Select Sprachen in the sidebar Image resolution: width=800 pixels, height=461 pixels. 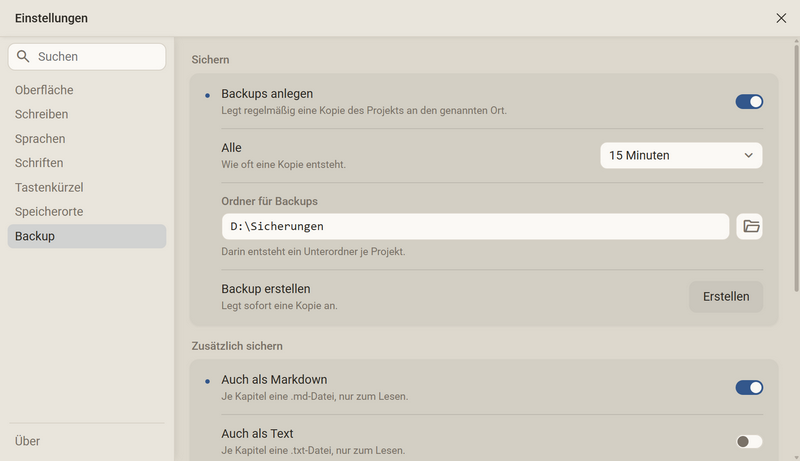point(87,139)
